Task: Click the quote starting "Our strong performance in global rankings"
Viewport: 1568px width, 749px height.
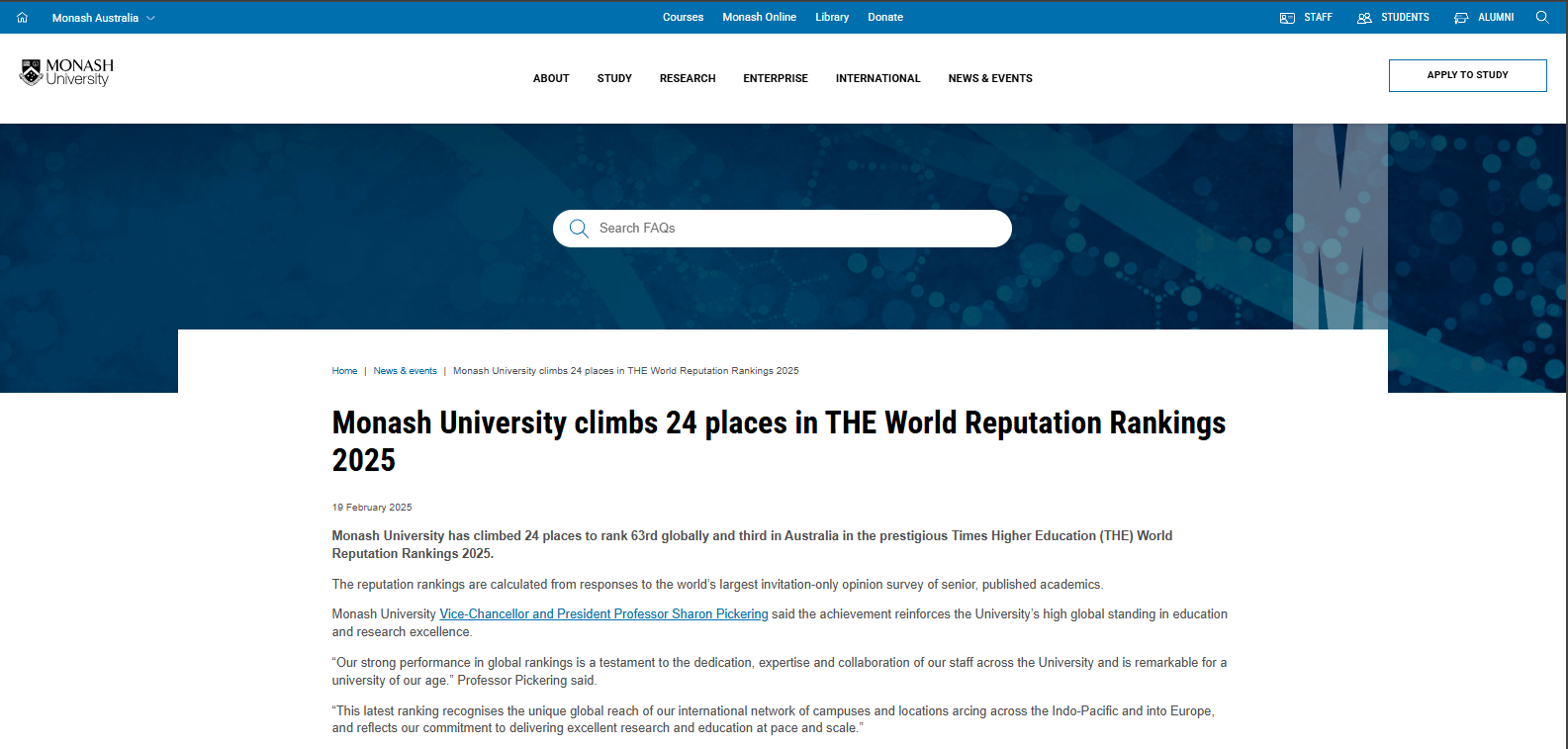Action: [x=779, y=671]
